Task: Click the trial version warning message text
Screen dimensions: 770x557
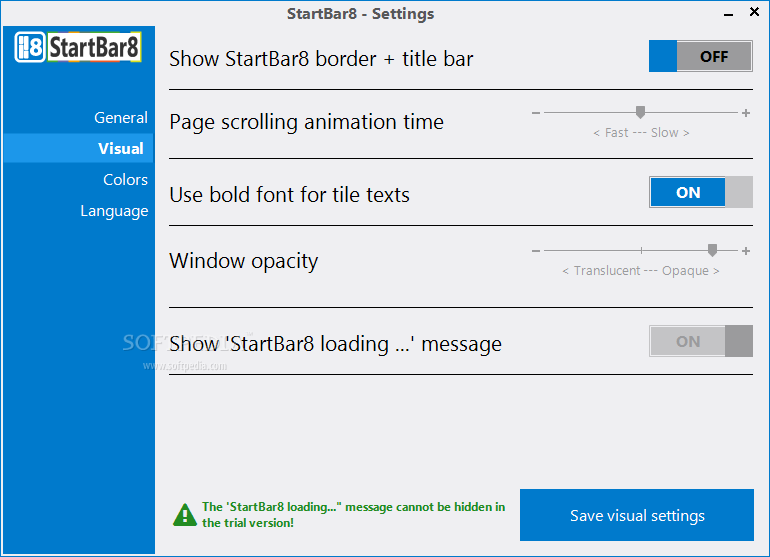Action: 353,515
